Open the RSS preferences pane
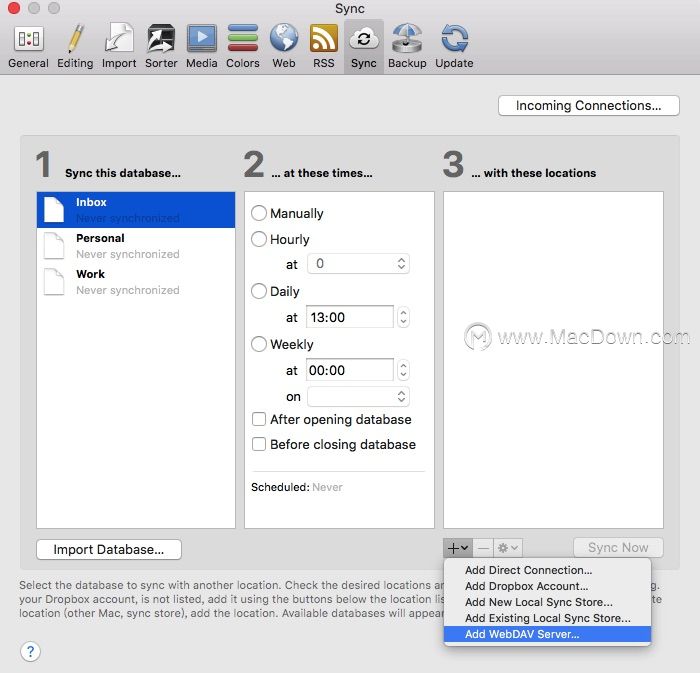 (324, 46)
